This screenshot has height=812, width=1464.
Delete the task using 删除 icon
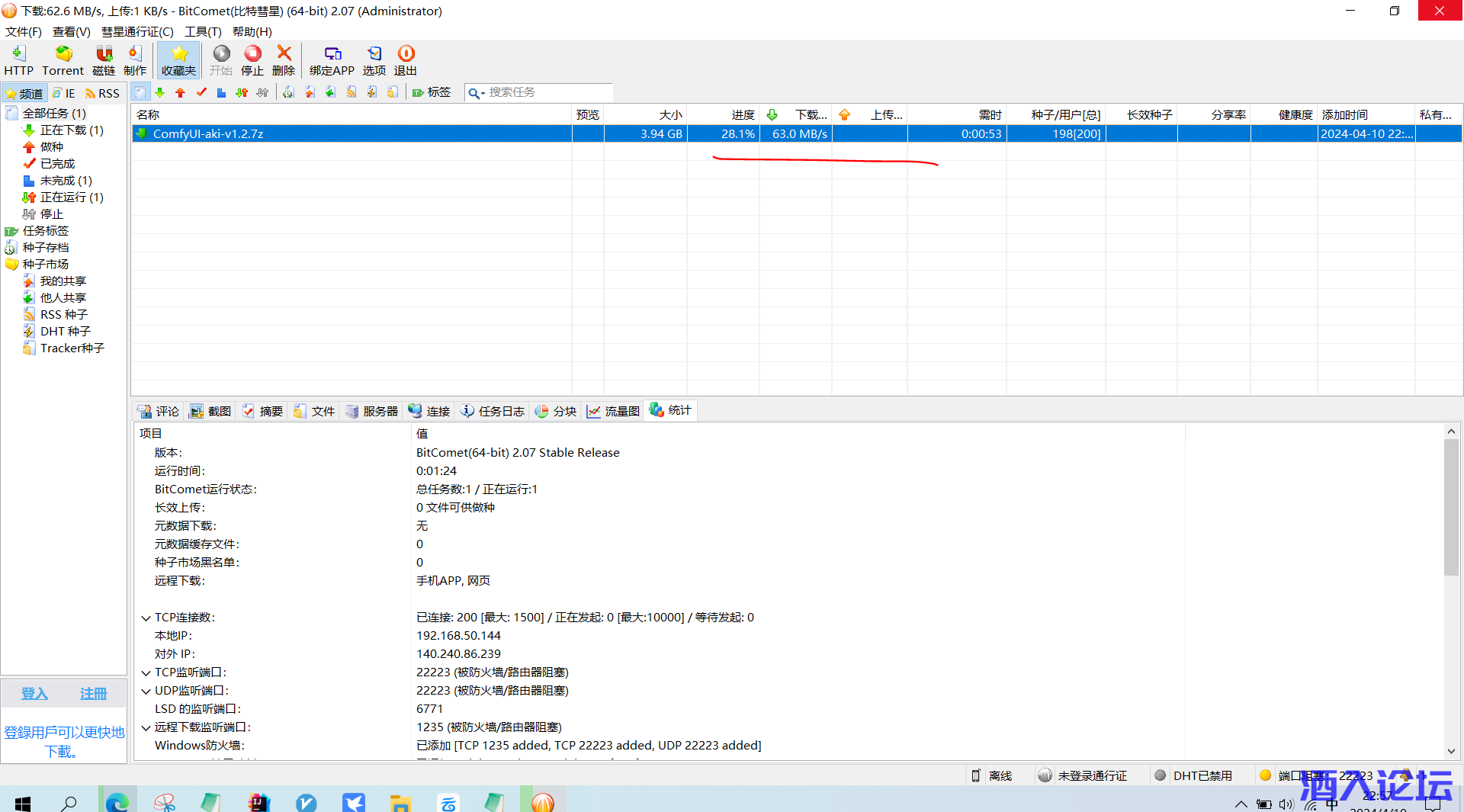coord(284,60)
